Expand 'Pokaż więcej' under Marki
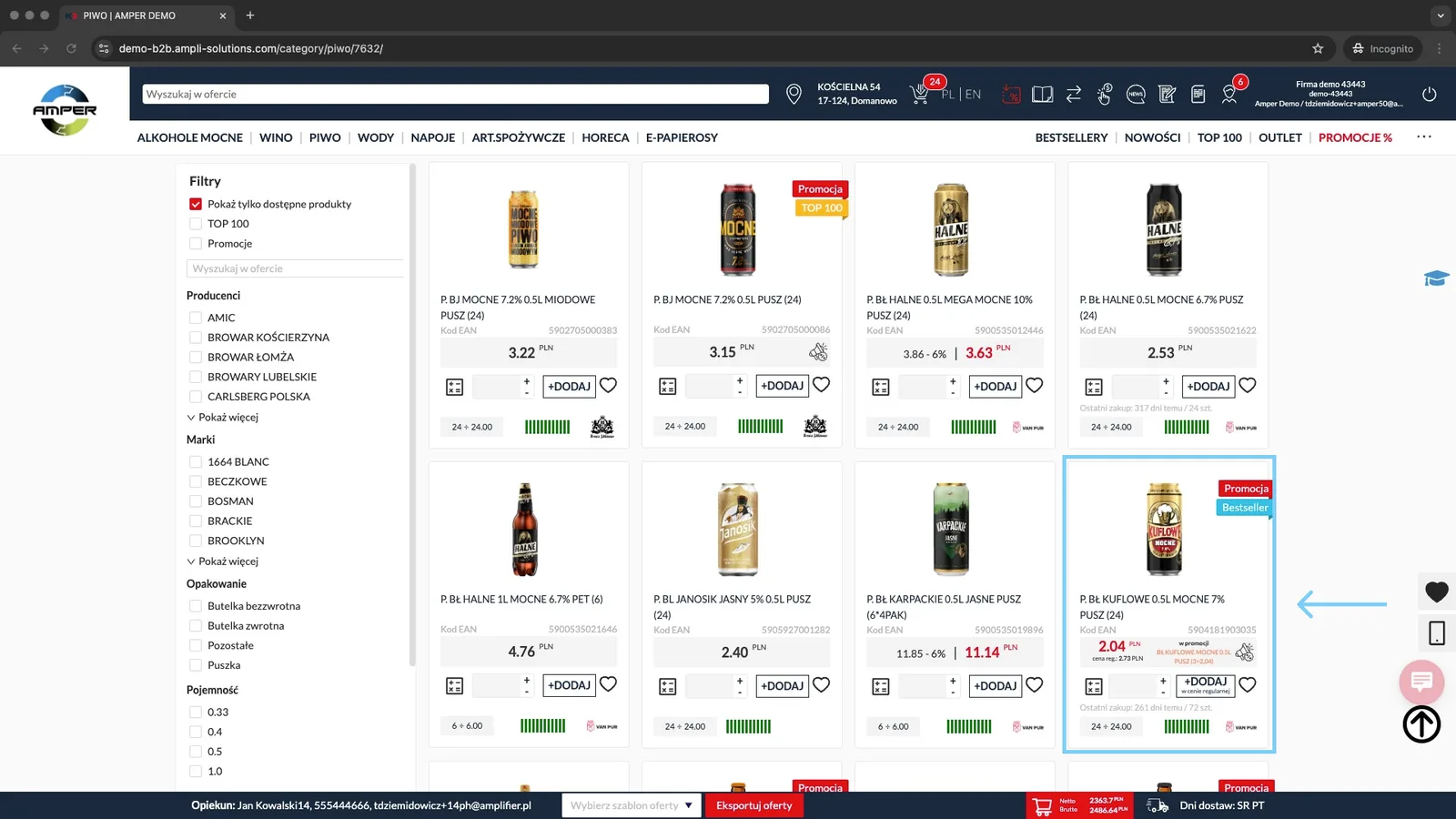 coord(223,561)
